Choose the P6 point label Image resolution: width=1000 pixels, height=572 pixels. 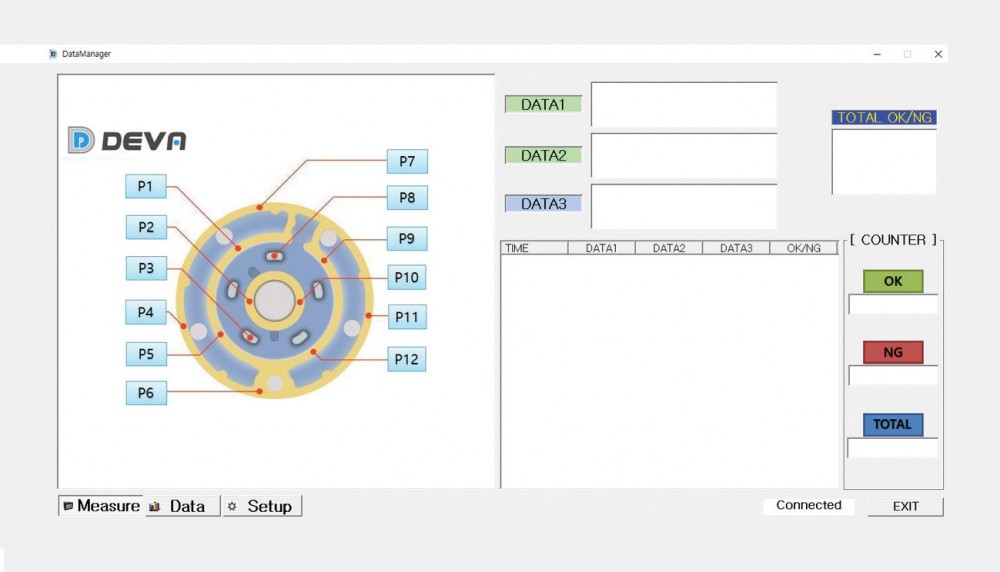point(146,393)
